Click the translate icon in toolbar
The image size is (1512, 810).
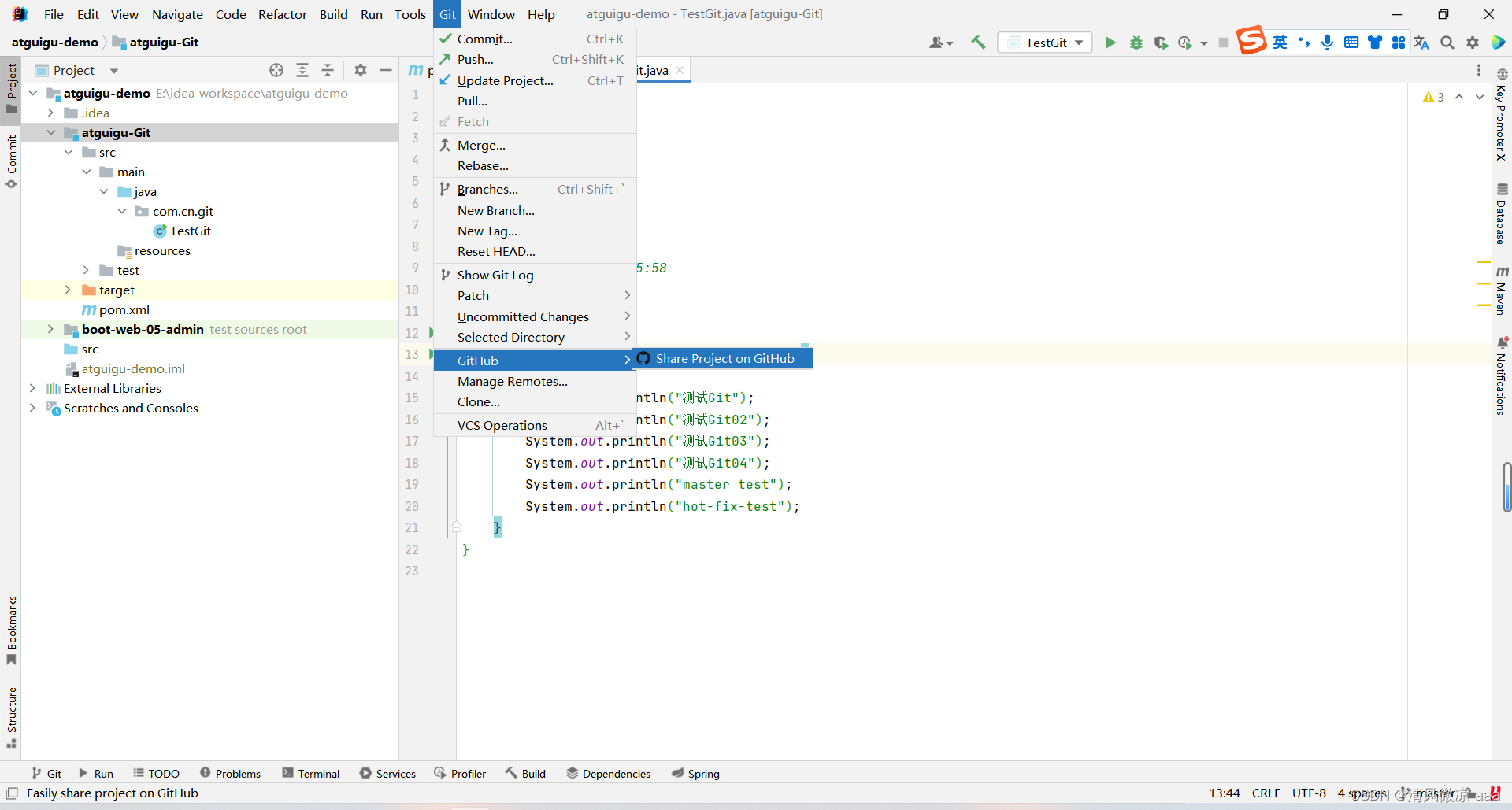coord(1421,43)
